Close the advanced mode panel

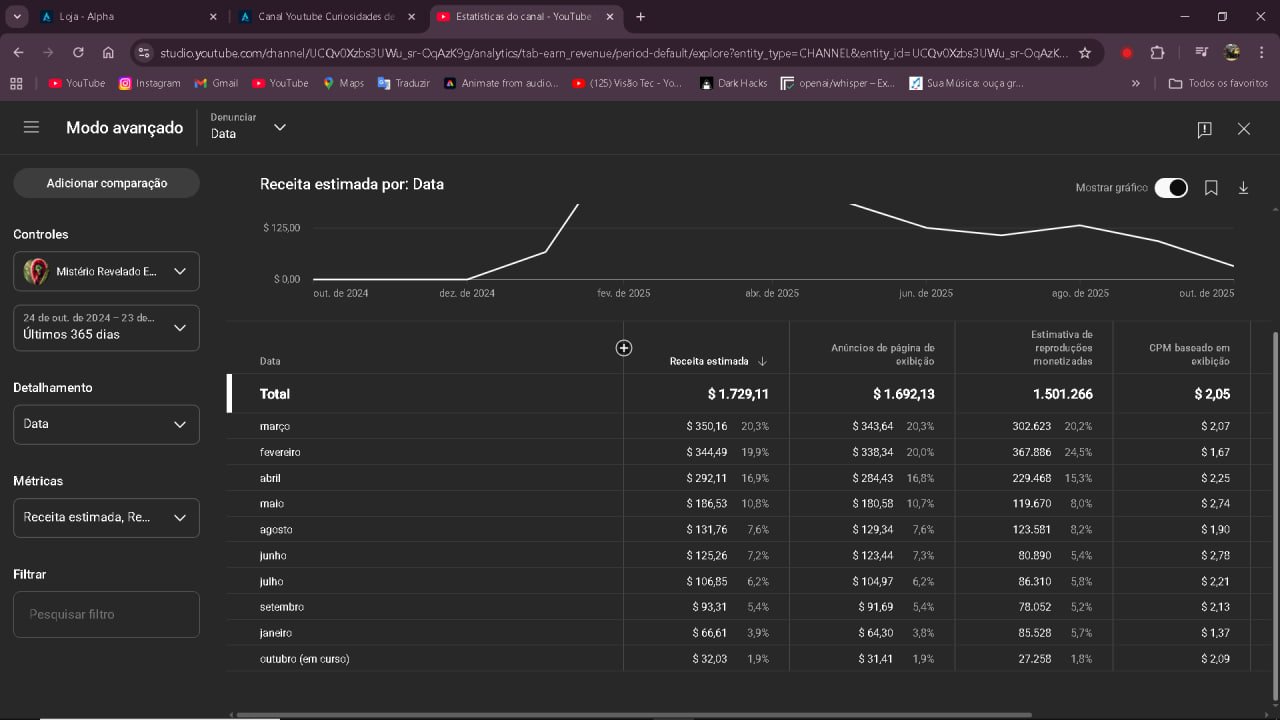1244,129
